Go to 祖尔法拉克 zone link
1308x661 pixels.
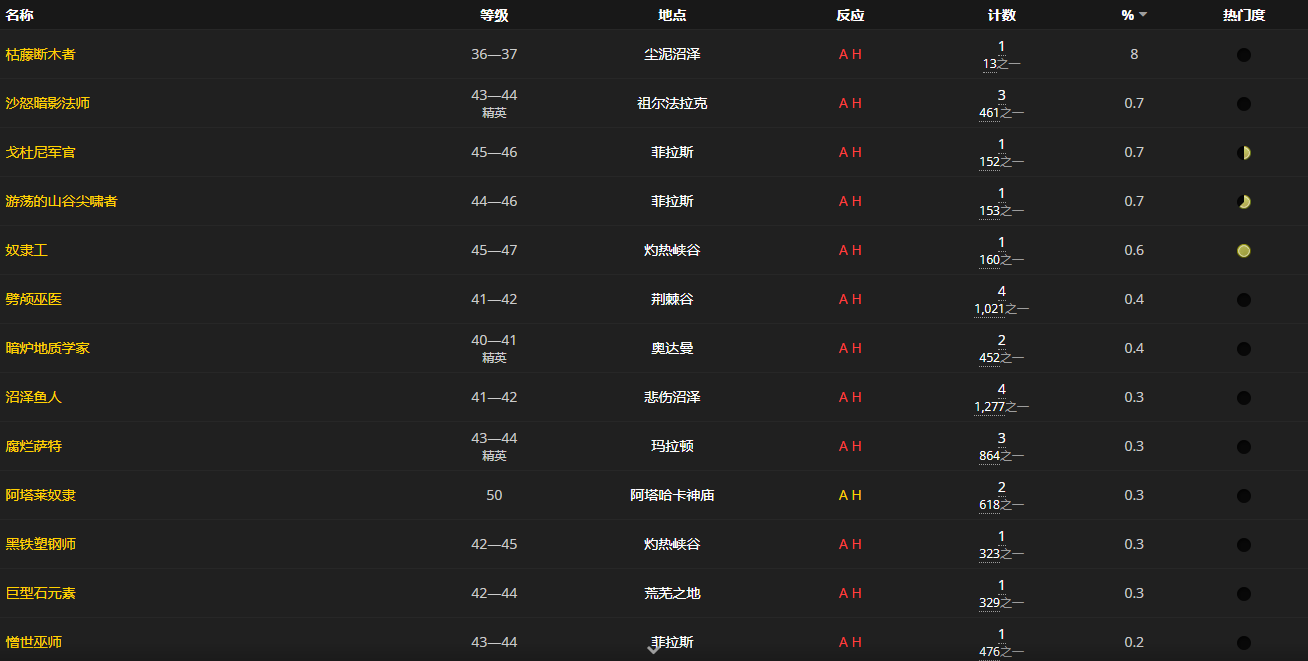(x=672, y=103)
